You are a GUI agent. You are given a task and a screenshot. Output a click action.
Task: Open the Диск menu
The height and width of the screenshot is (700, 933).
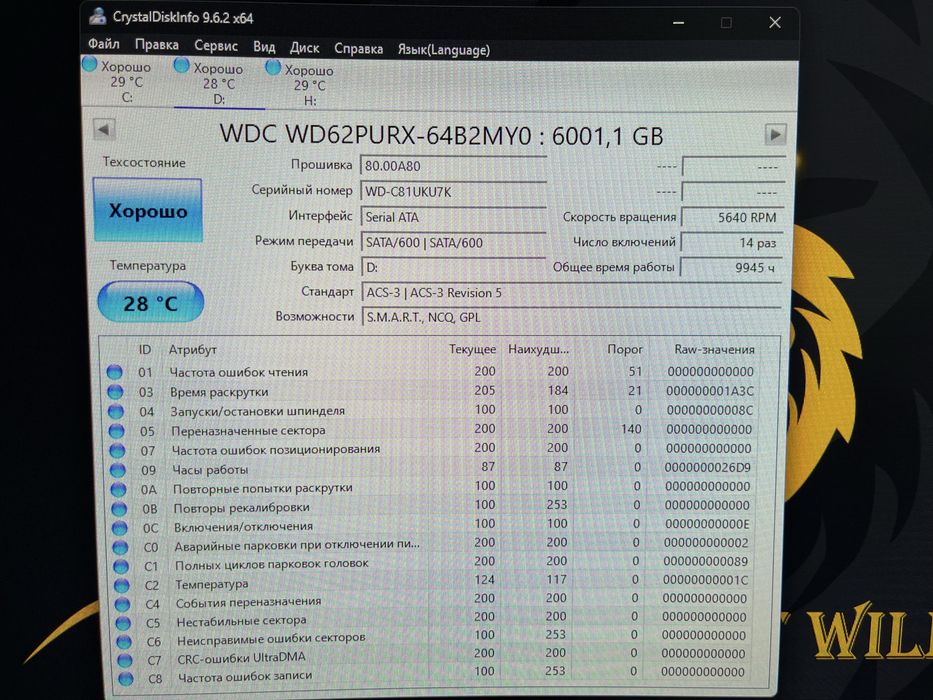(304, 48)
